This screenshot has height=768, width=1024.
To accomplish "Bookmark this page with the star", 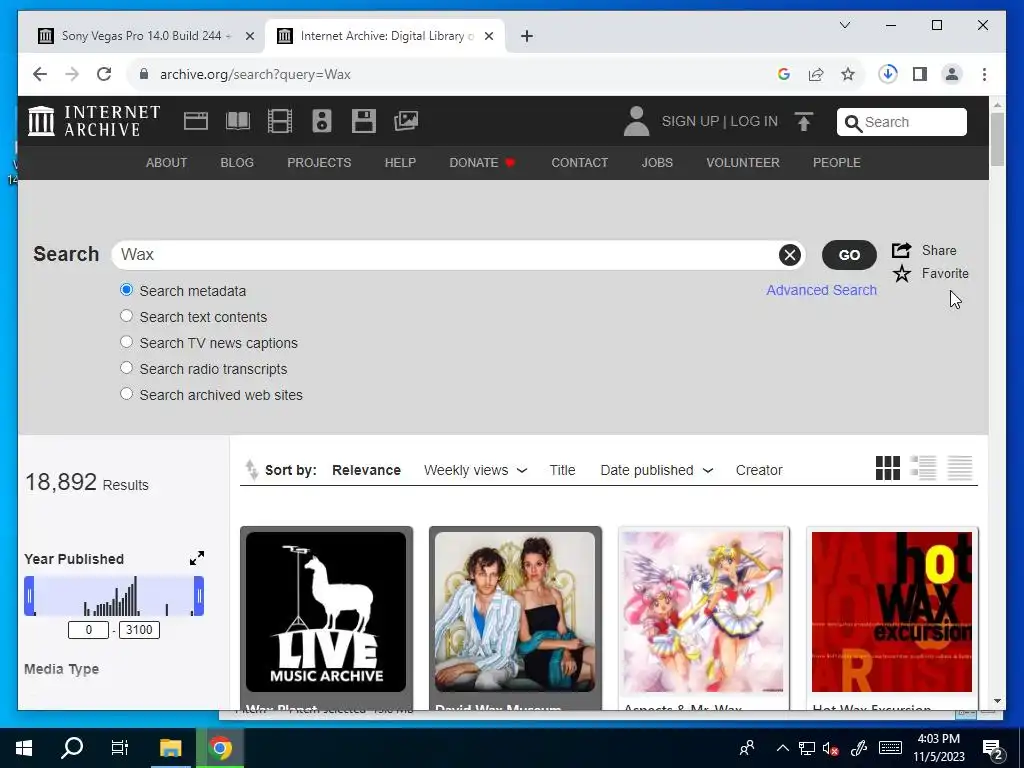I will point(848,74).
